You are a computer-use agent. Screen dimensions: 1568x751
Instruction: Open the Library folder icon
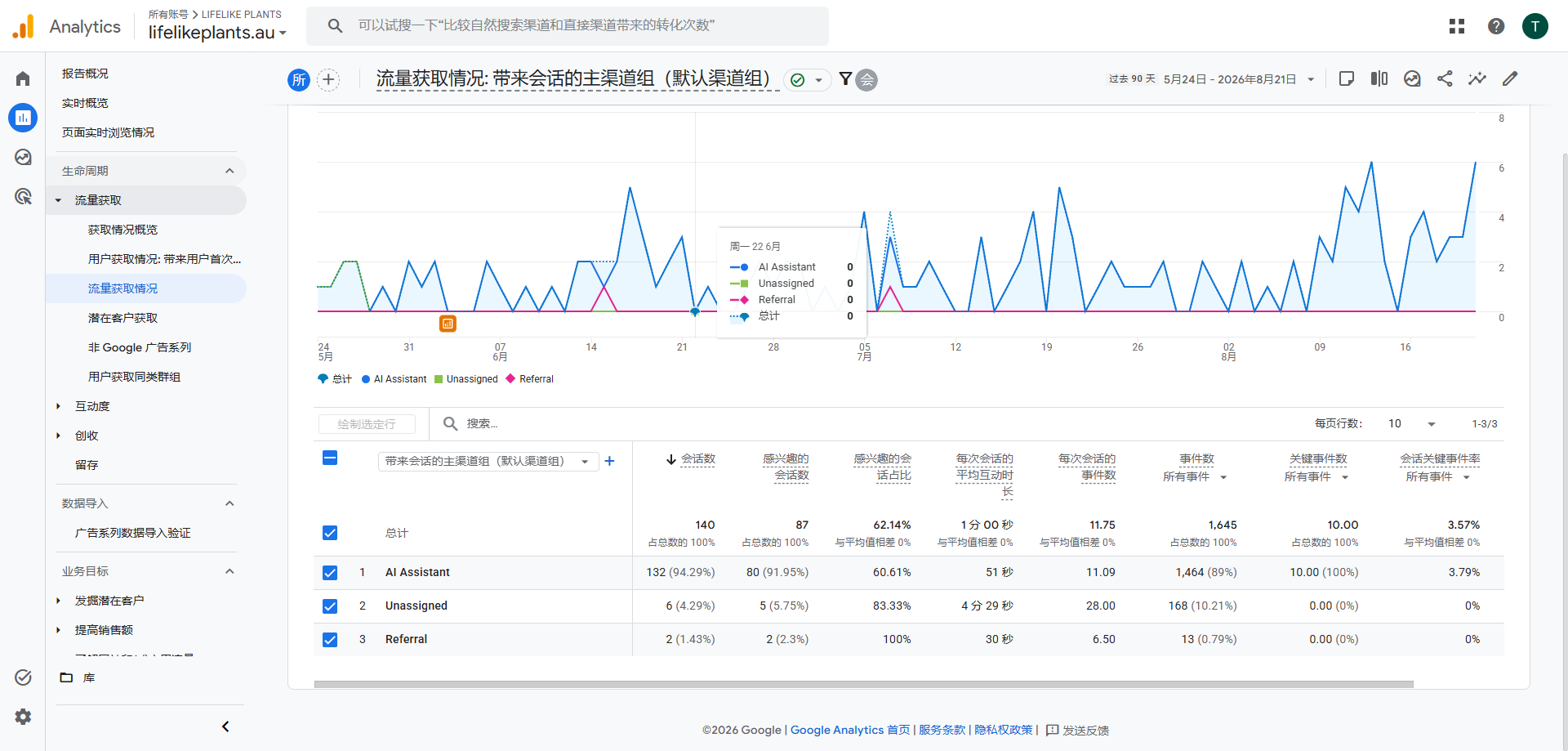67,677
